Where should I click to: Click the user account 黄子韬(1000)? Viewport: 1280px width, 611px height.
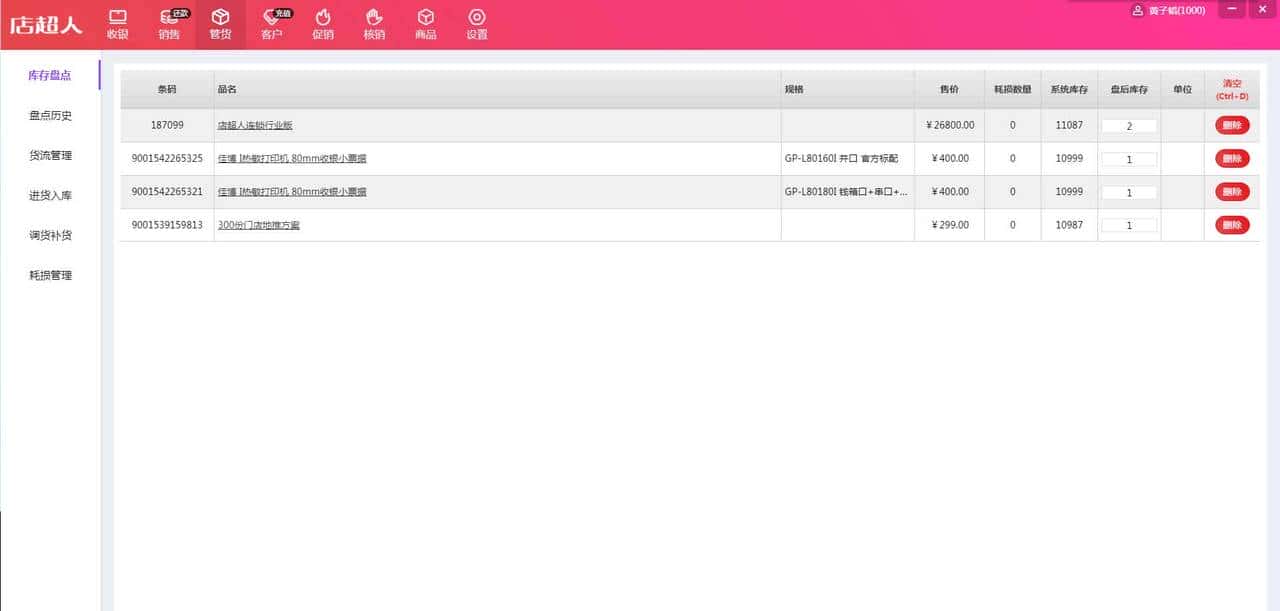pyautogui.click(x=1168, y=11)
